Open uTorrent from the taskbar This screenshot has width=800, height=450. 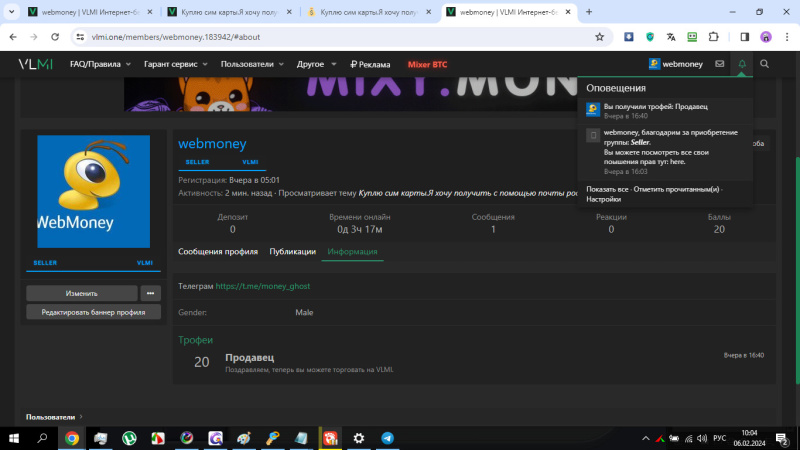129,438
